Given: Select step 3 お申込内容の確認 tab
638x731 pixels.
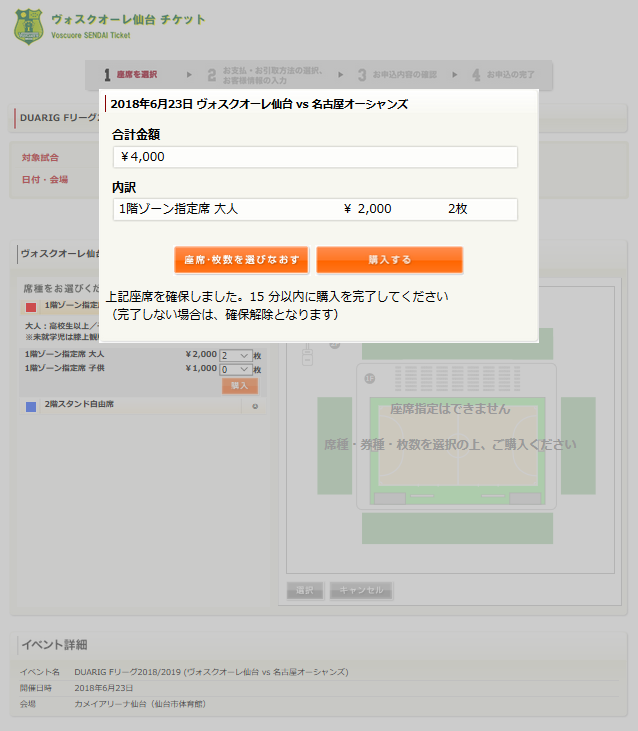Looking at the screenshot, I should pos(398,75).
